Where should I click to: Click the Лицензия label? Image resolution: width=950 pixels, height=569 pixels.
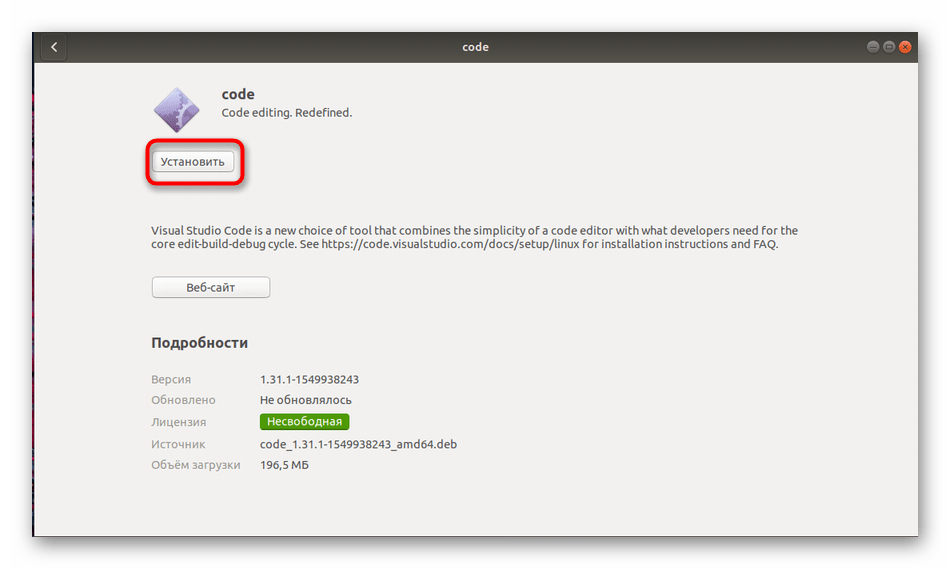179,422
